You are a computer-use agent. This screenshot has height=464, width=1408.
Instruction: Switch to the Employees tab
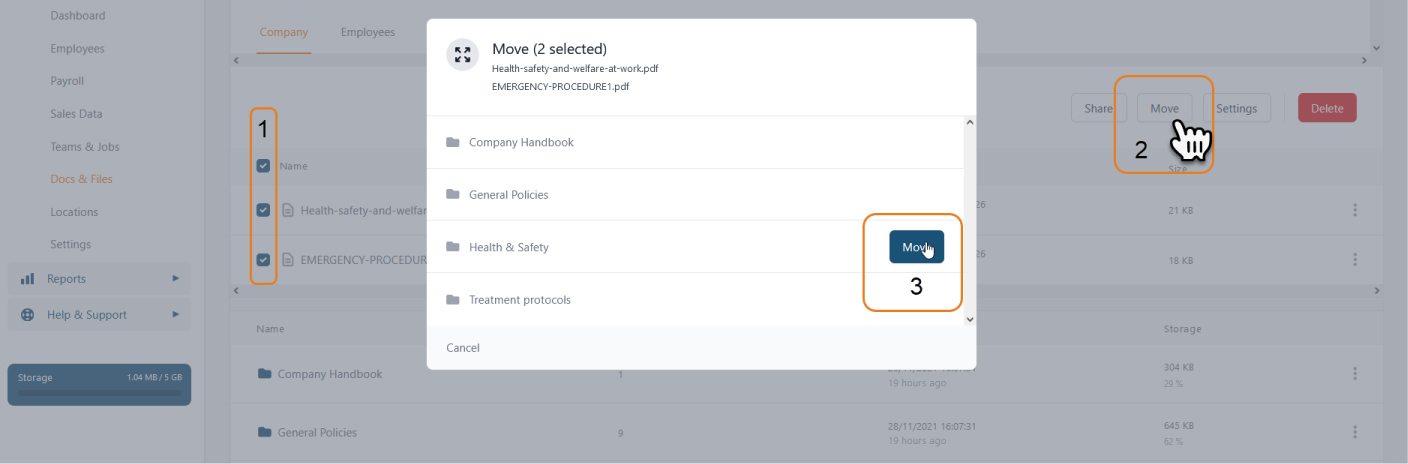tap(367, 32)
